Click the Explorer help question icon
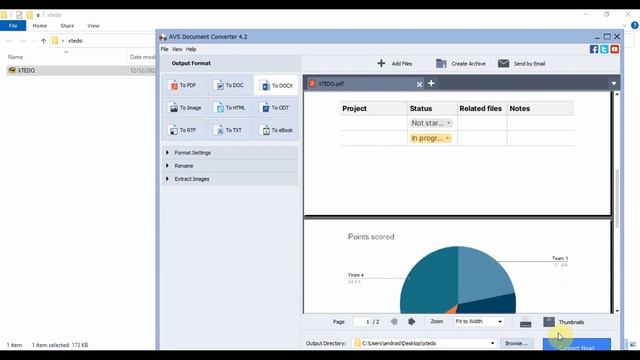Image resolution: width=640 pixels, height=360 pixels. coord(635,25)
